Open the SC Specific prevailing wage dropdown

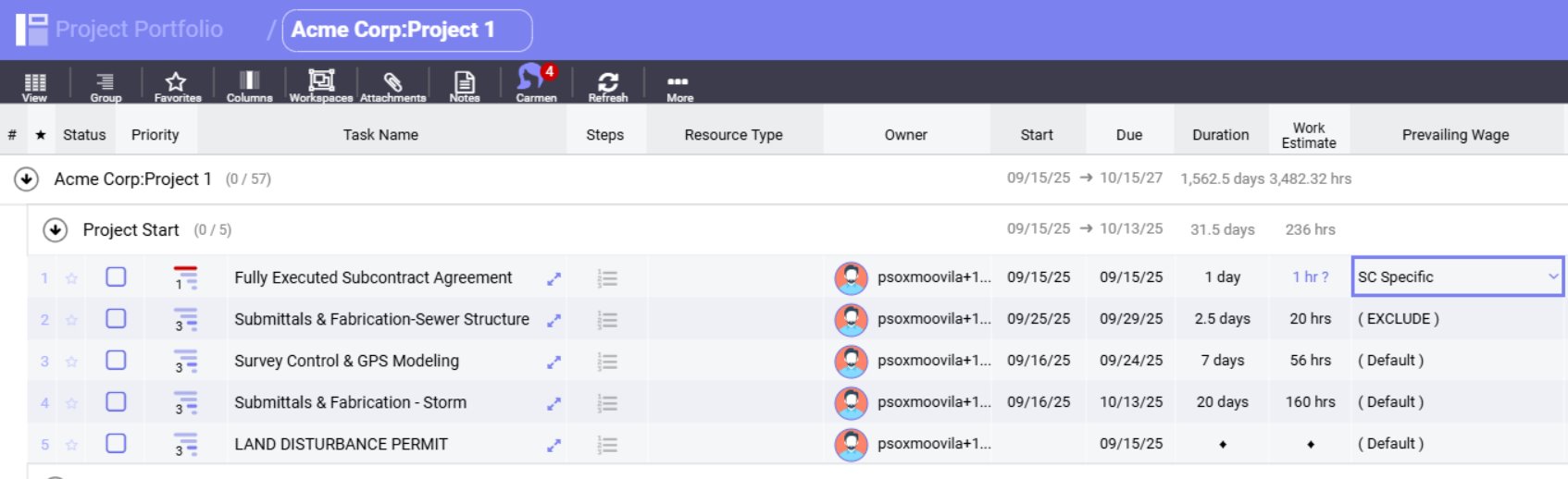[1552, 276]
